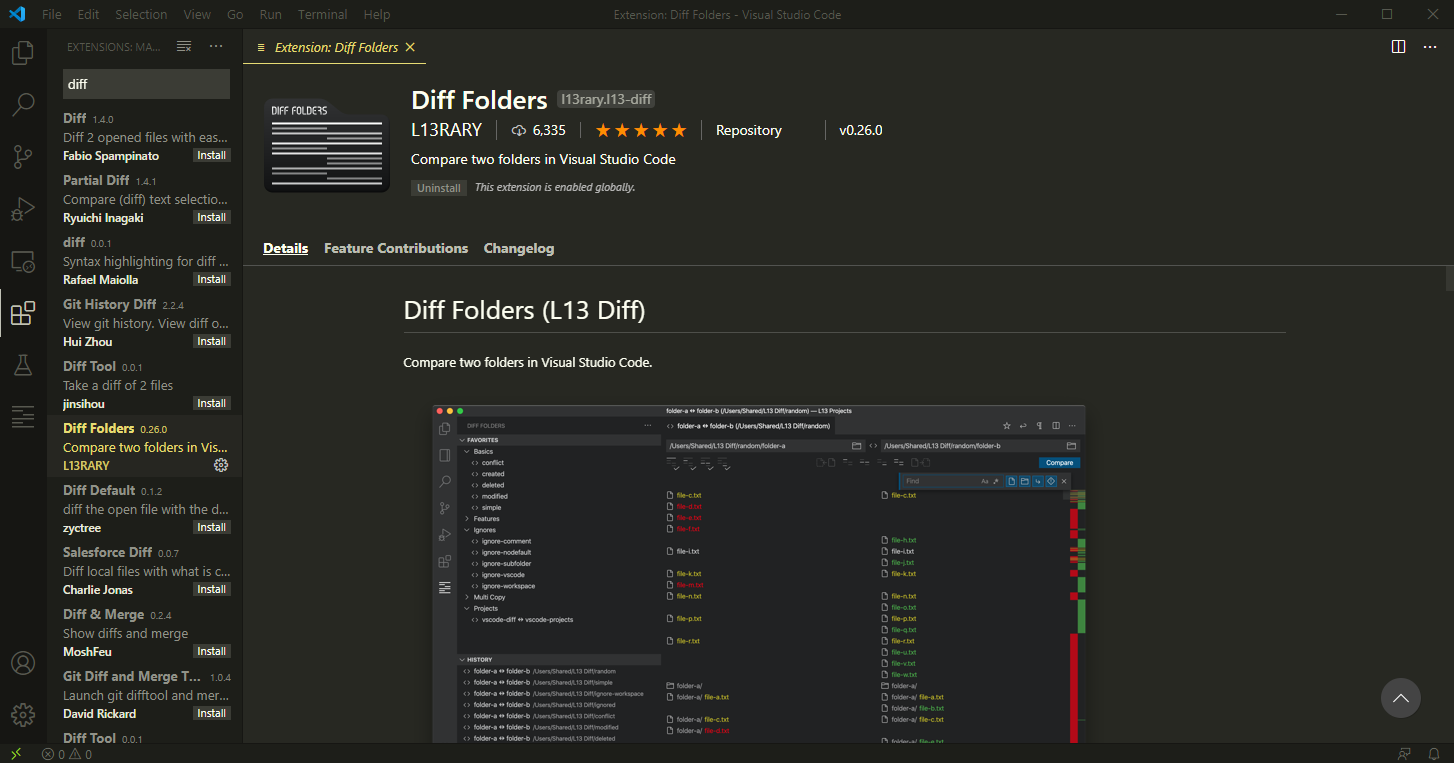Image resolution: width=1454 pixels, height=763 pixels.
Task: Click the Diff Folders (L13 Diff) heading
Action: point(524,310)
